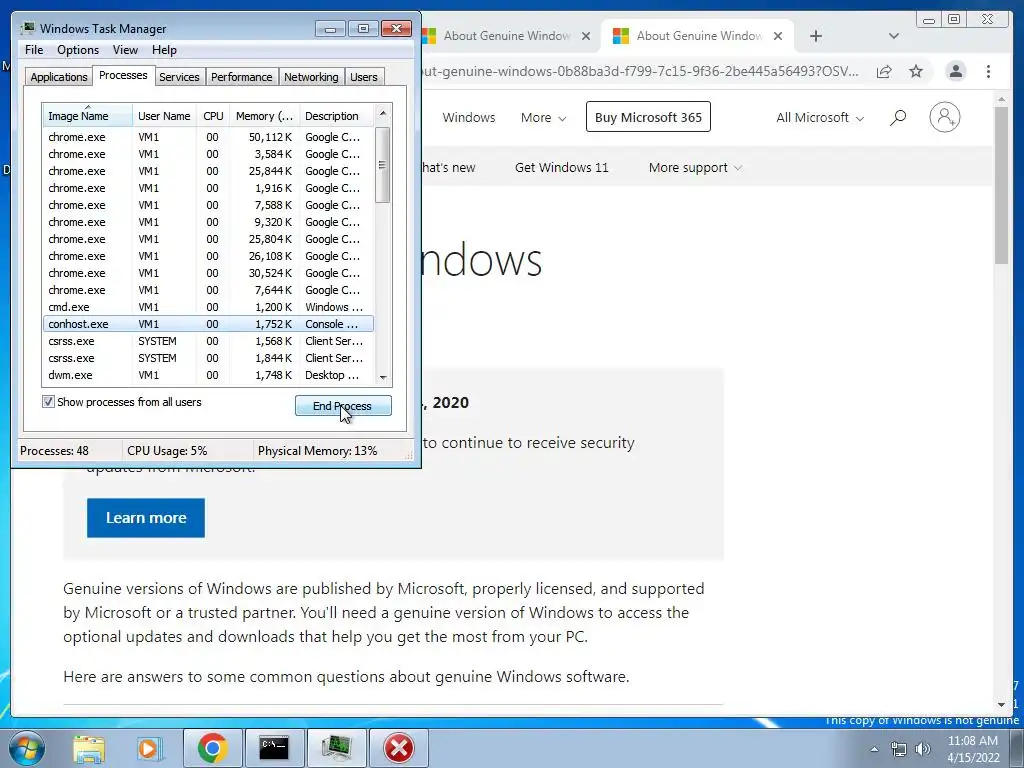Select the chrome.exe row using 1,916 K
The width and height of the screenshot is (1024, 768).
click(x=208, y=188)
